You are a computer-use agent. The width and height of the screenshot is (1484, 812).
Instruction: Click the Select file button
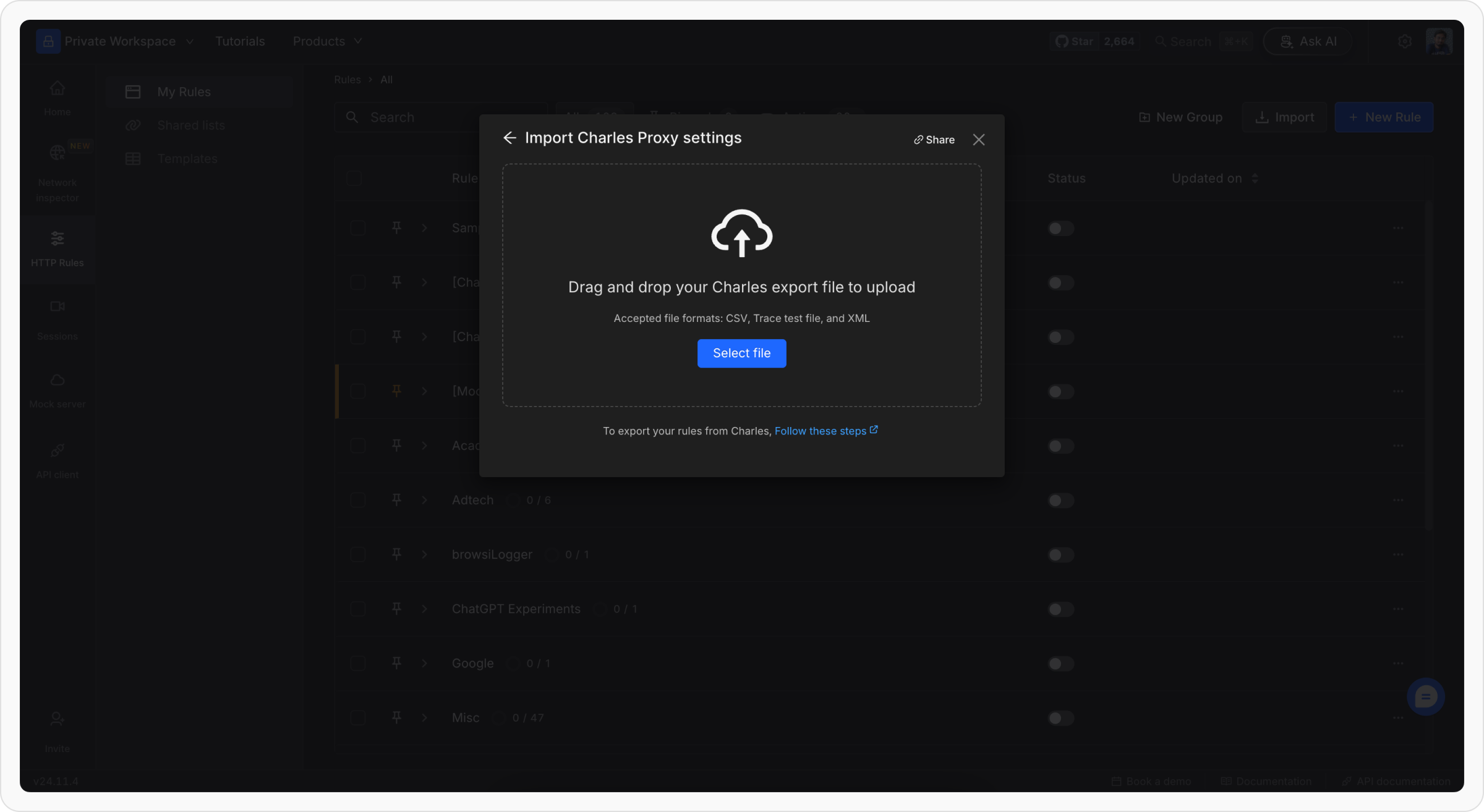pyautogui.click(x=741, y=353)
